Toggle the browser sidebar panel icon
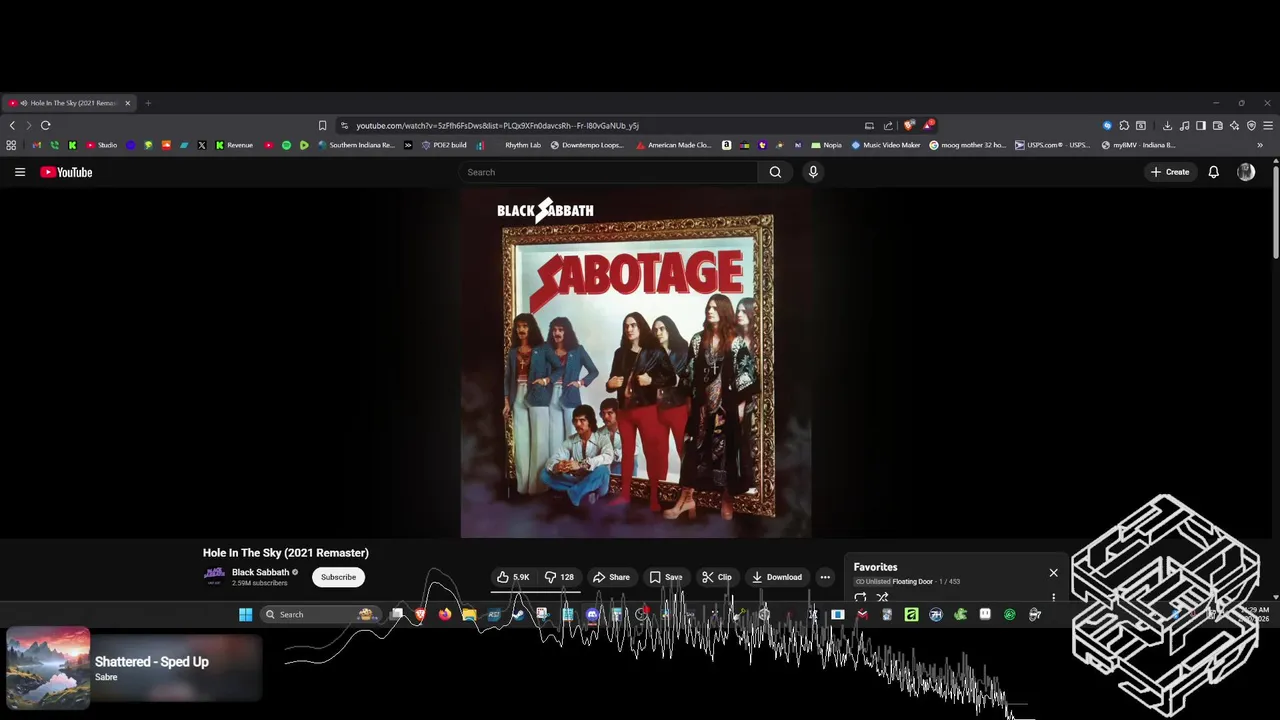 pyautogui.click(x=1201, y=125)
